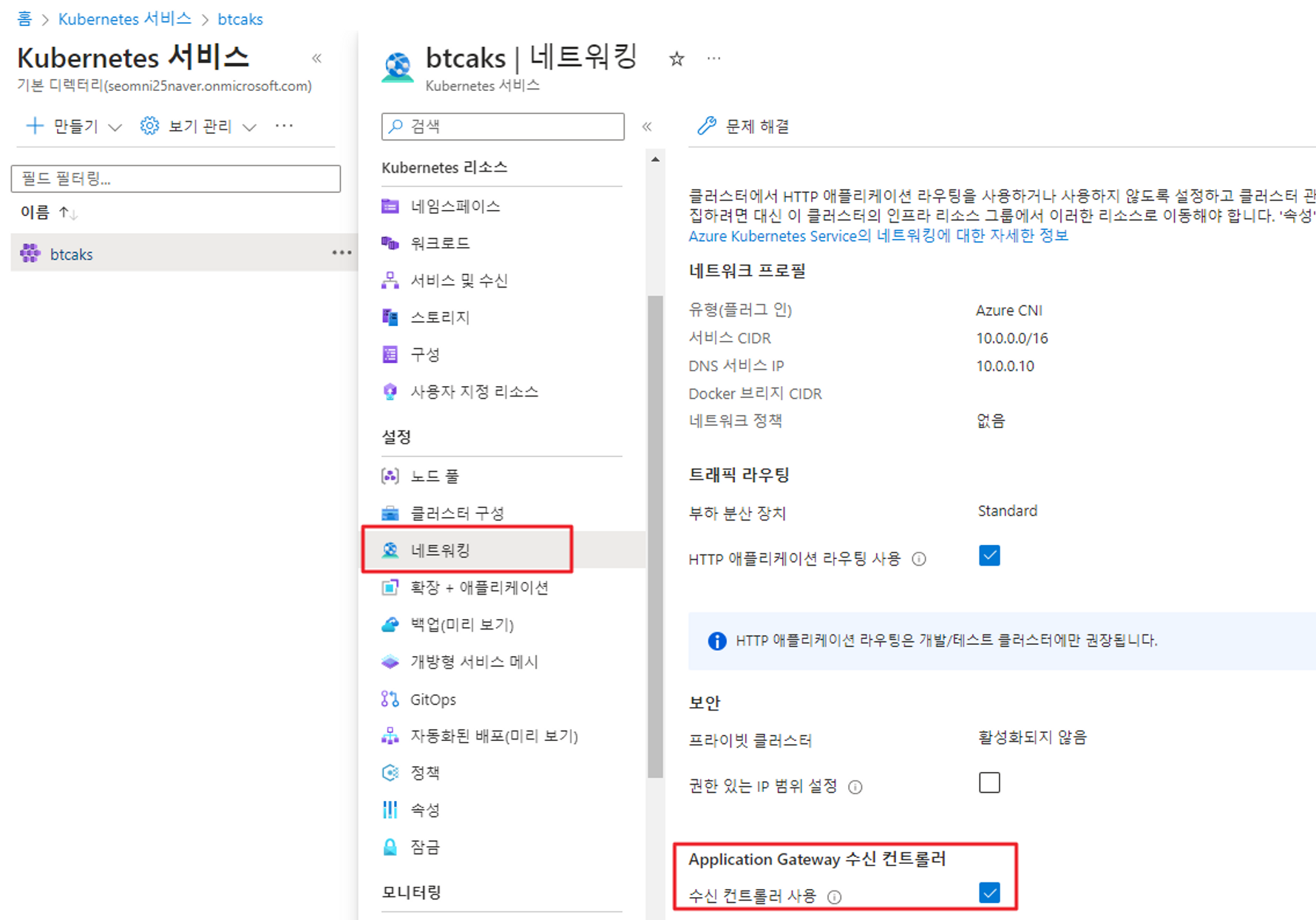The width and height of the screenshot is (1316, 920).
Task: Open 네임스페이스 namespace icon in sidebar
Action: tap(390, 206)
